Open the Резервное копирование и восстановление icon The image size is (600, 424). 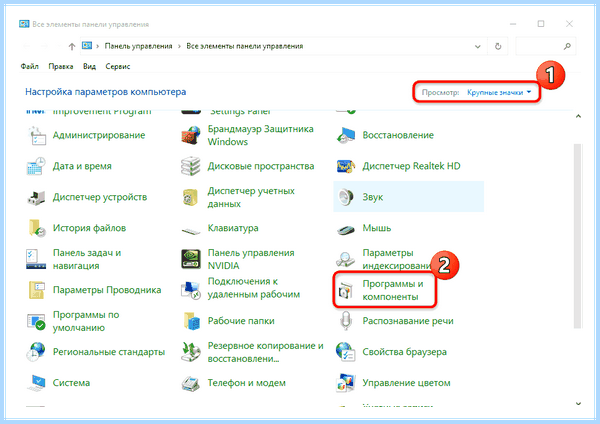point(191,352)
